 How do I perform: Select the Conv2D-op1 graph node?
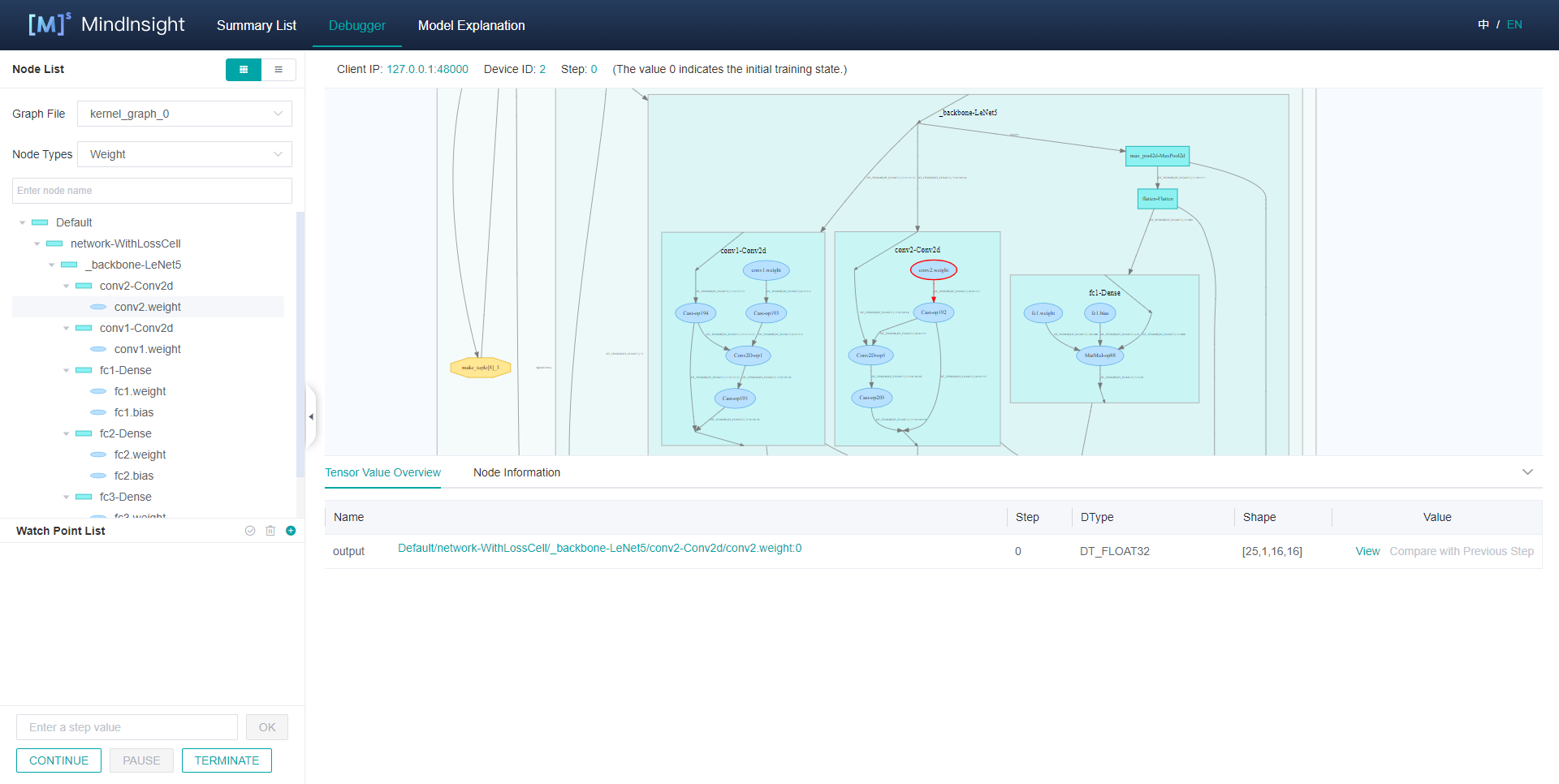tap(747, 355)
